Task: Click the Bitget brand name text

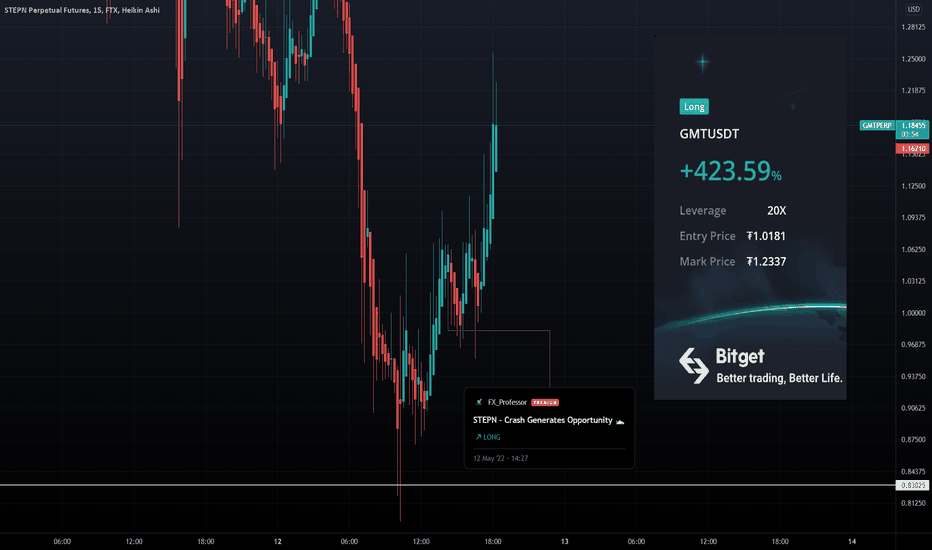Action: (x=739, y=356)
